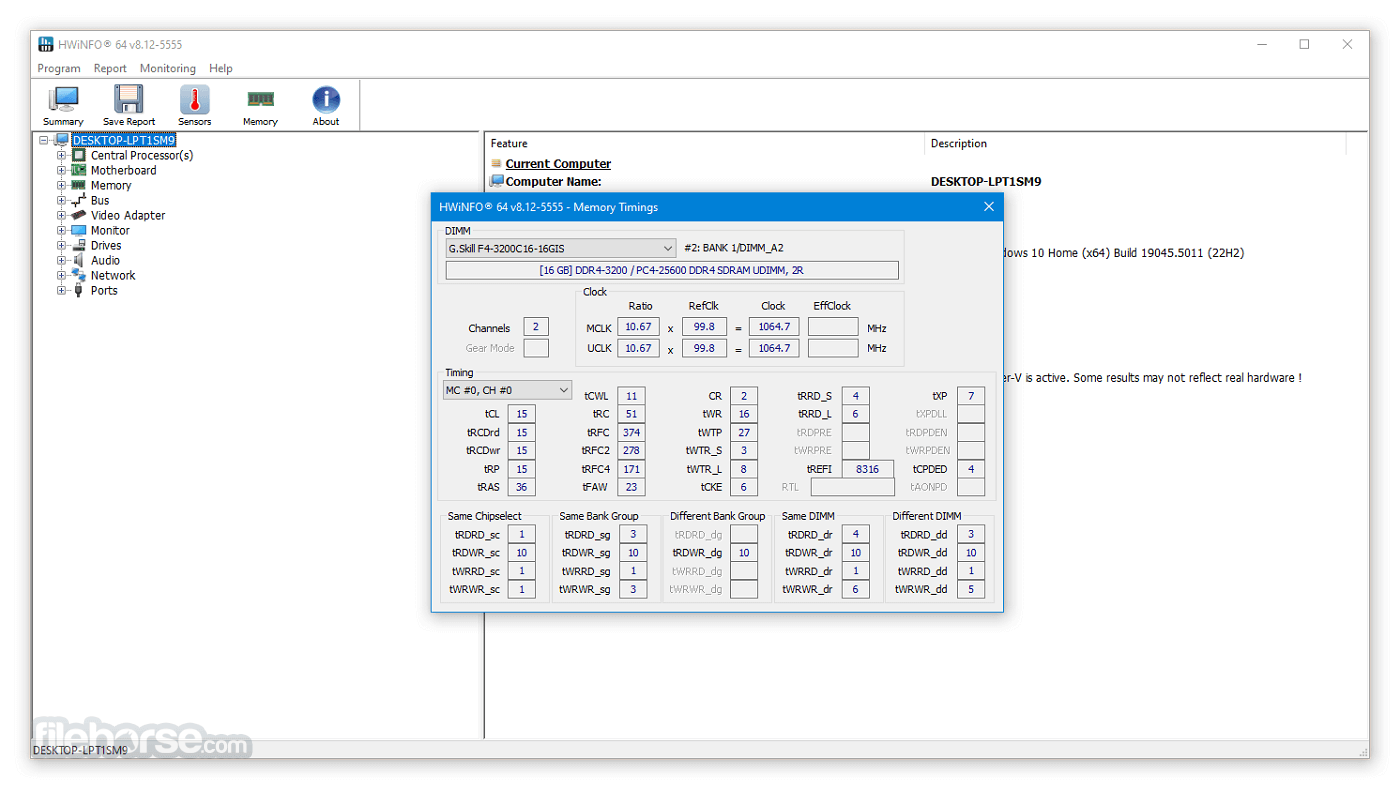Select the Monitor tree item label
This screenshot has width=1400, height=789.
[110, 230]
